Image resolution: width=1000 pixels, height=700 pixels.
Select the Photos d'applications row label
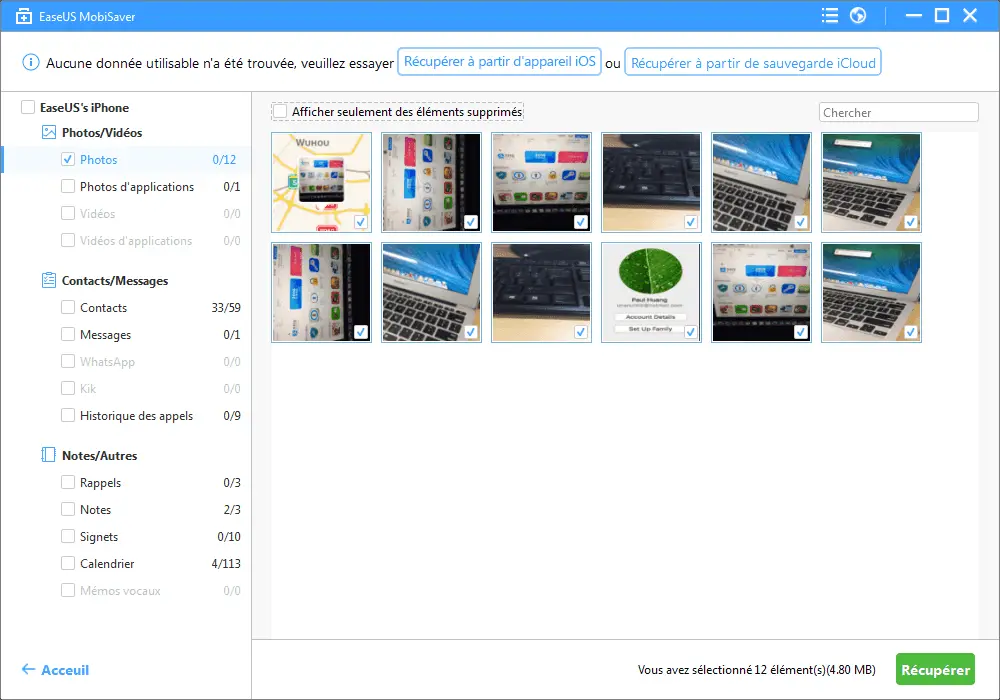(x=136, y=187)
